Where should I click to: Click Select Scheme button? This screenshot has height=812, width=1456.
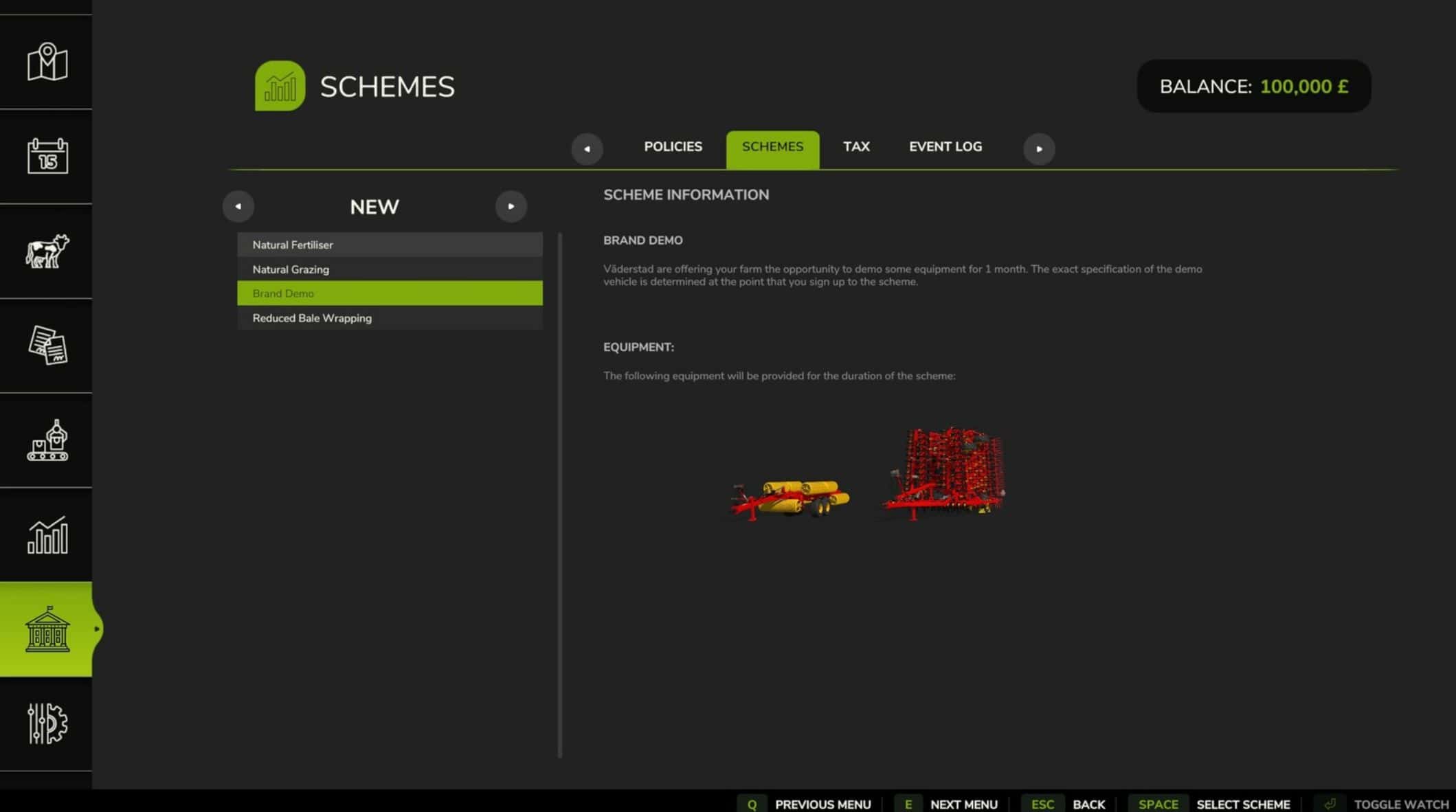pos(1210,804)
